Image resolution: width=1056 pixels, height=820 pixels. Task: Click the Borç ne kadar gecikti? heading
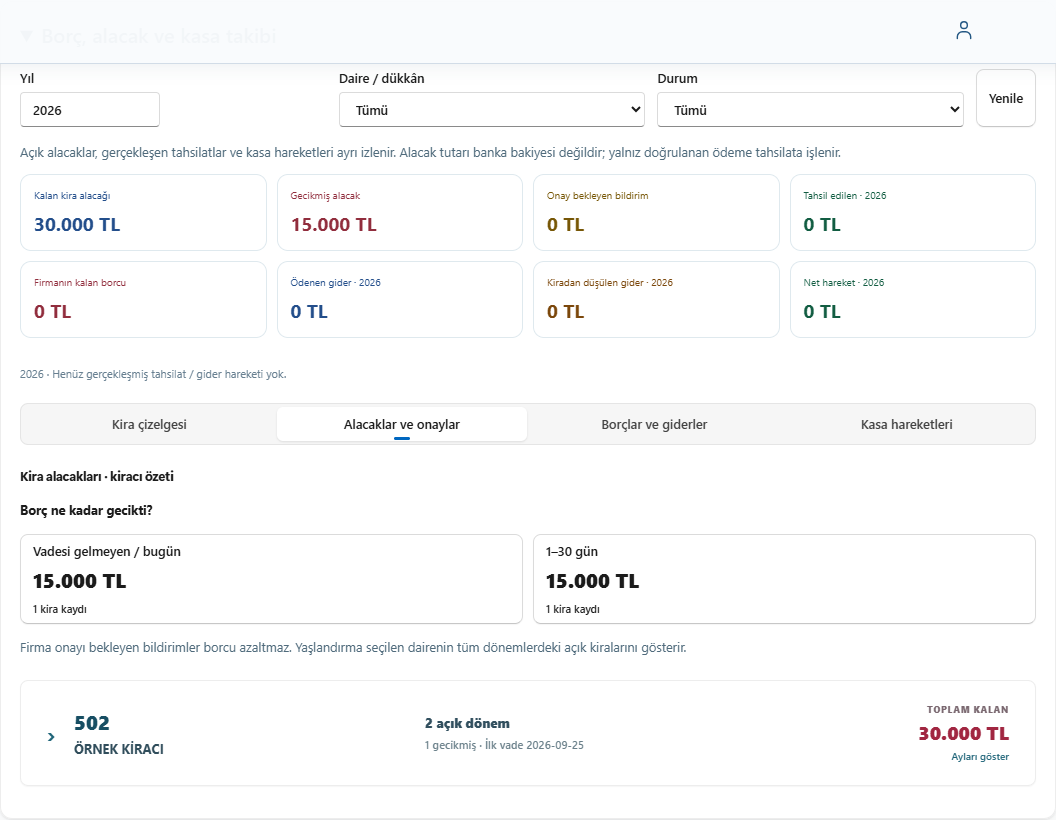(86, 510)
